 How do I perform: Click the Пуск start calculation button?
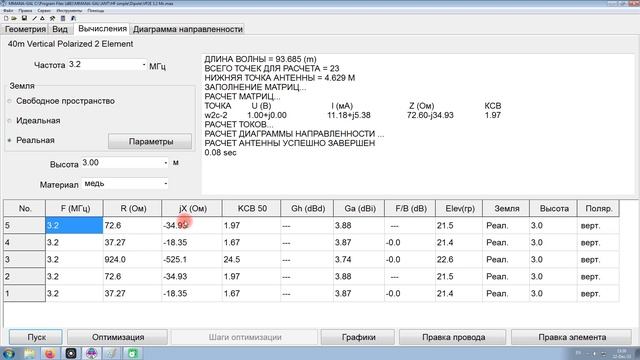point(36,337)
